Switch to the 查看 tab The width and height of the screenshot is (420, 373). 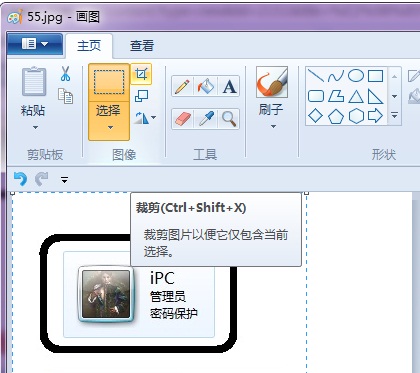click(x=142, y=46)
